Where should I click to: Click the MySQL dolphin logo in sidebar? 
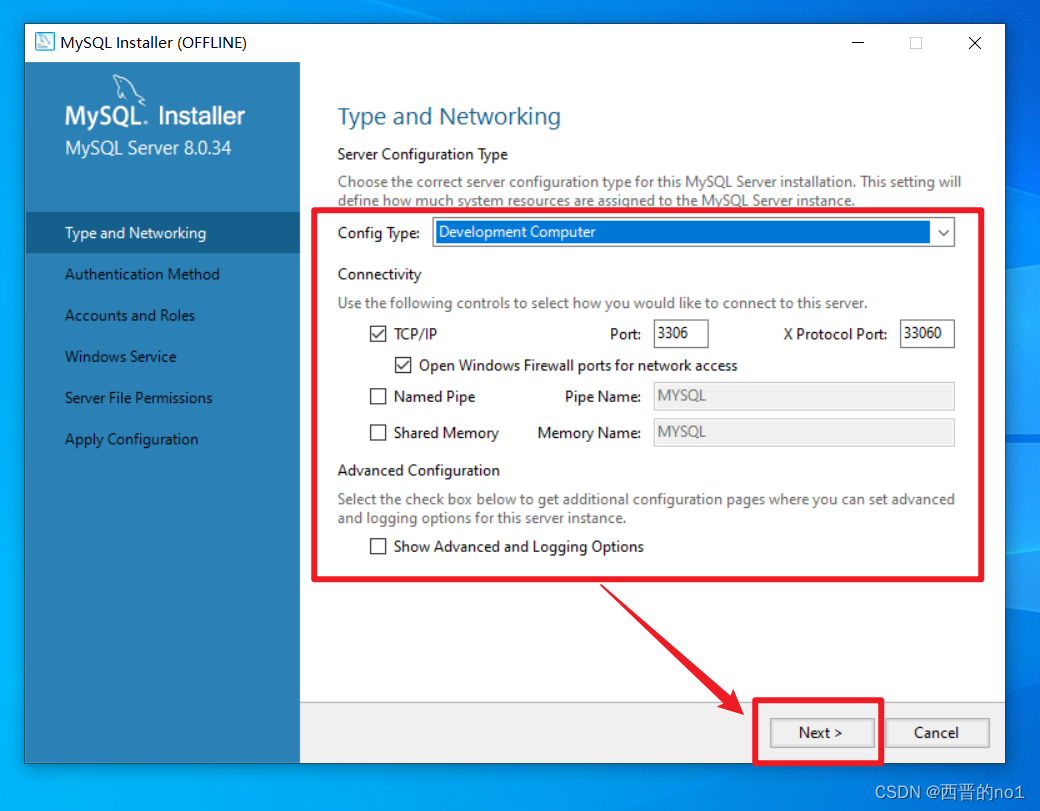coord(127,90)
